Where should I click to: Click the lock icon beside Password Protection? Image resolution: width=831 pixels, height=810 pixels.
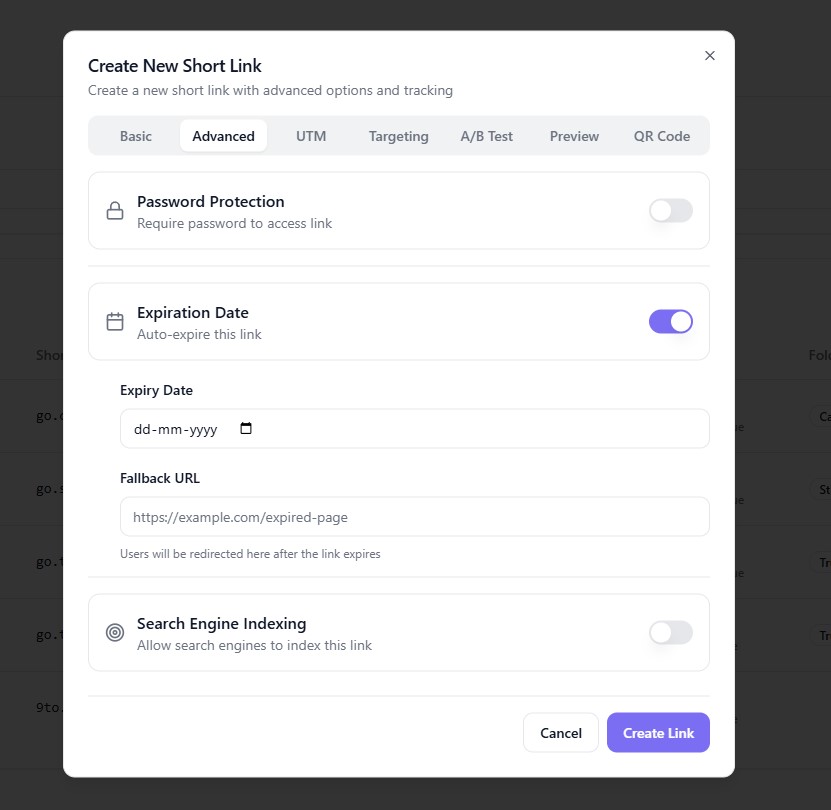click(x=115, y=210)
